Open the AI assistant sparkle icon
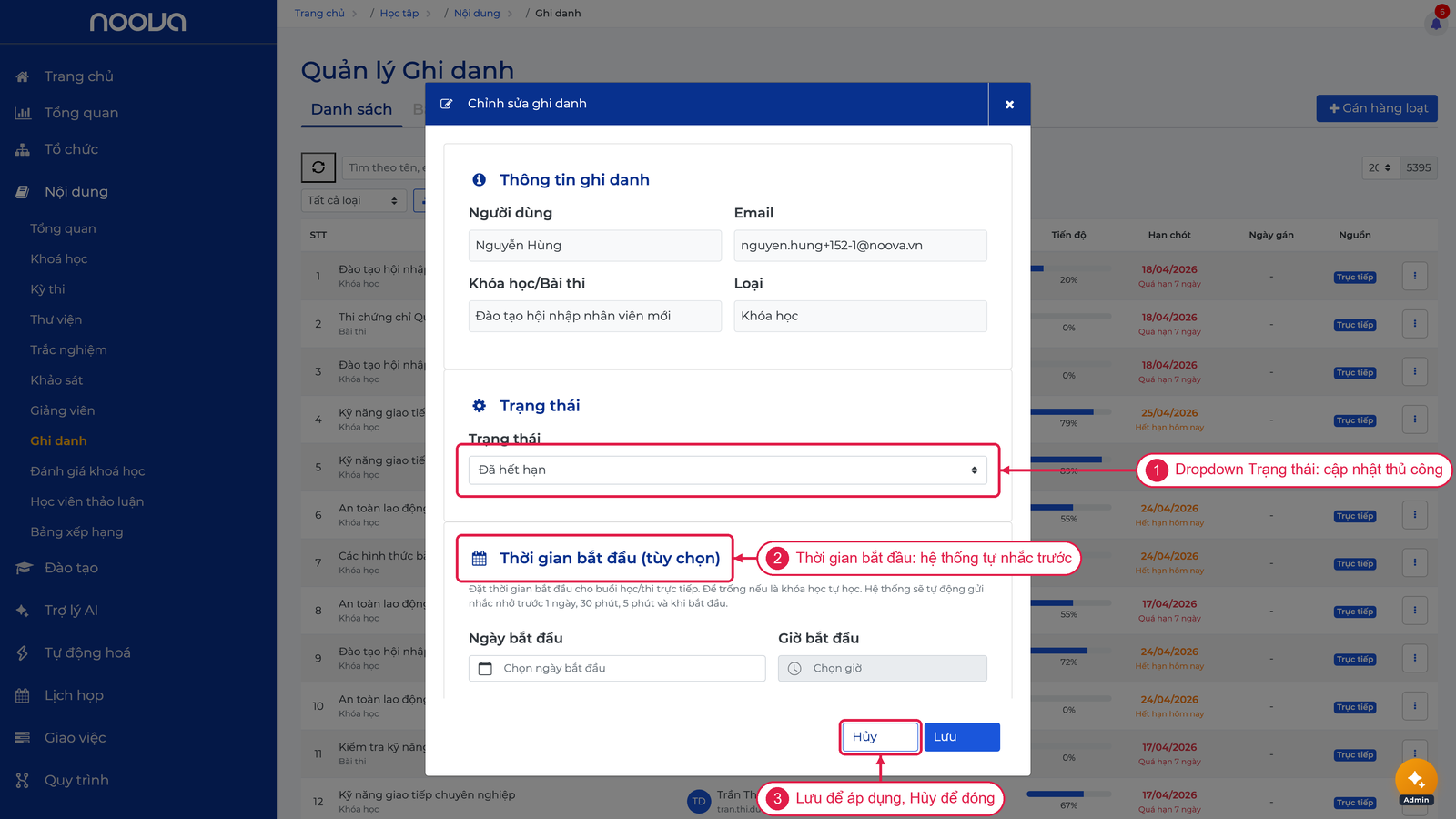This screenshot has height=819, width=1456. [x=1416, y=780]
